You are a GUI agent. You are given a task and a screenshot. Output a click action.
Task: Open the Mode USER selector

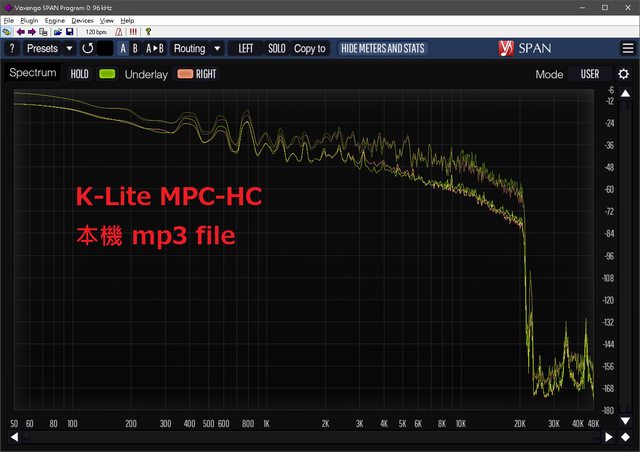(590, 74)
